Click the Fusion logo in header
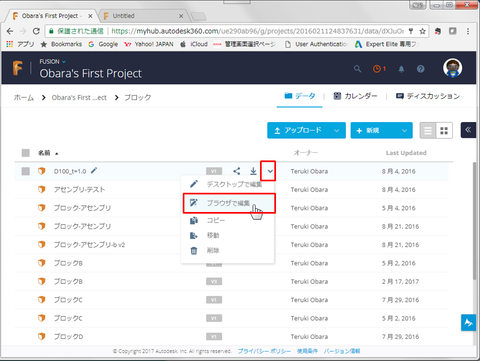 pos(18,68)
